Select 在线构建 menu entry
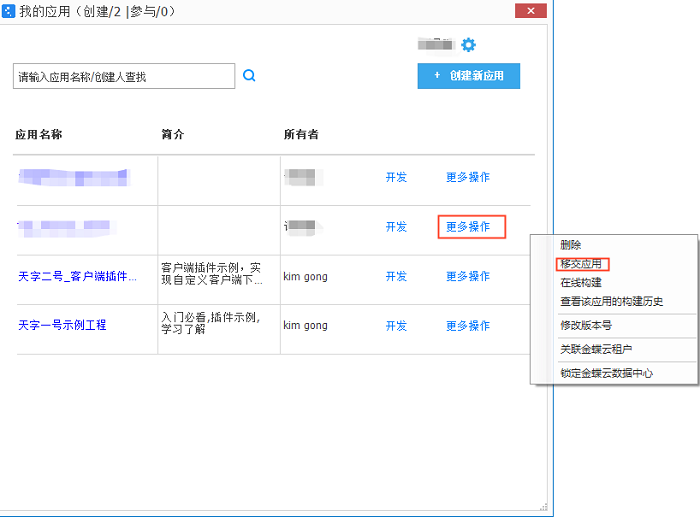This screenshot has width=700, height=517. 581,283
